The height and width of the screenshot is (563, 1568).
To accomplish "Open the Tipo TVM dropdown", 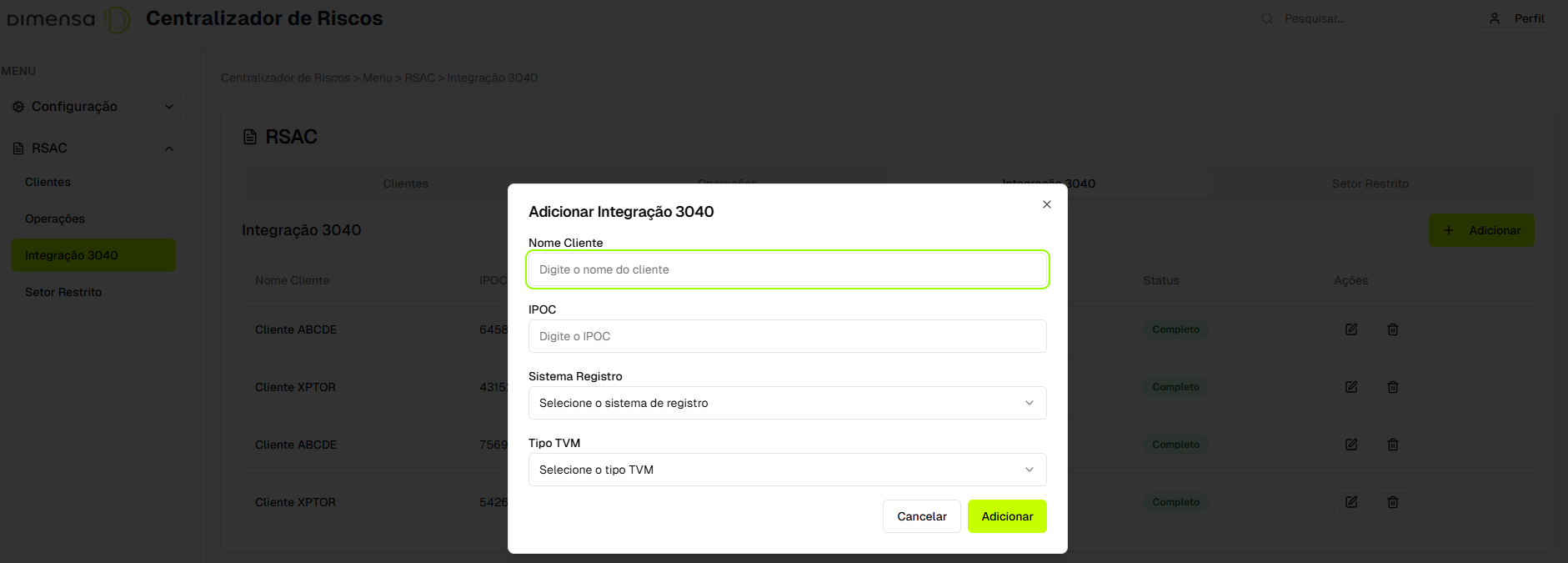I will pyautogui.click(x=787, y=470).
